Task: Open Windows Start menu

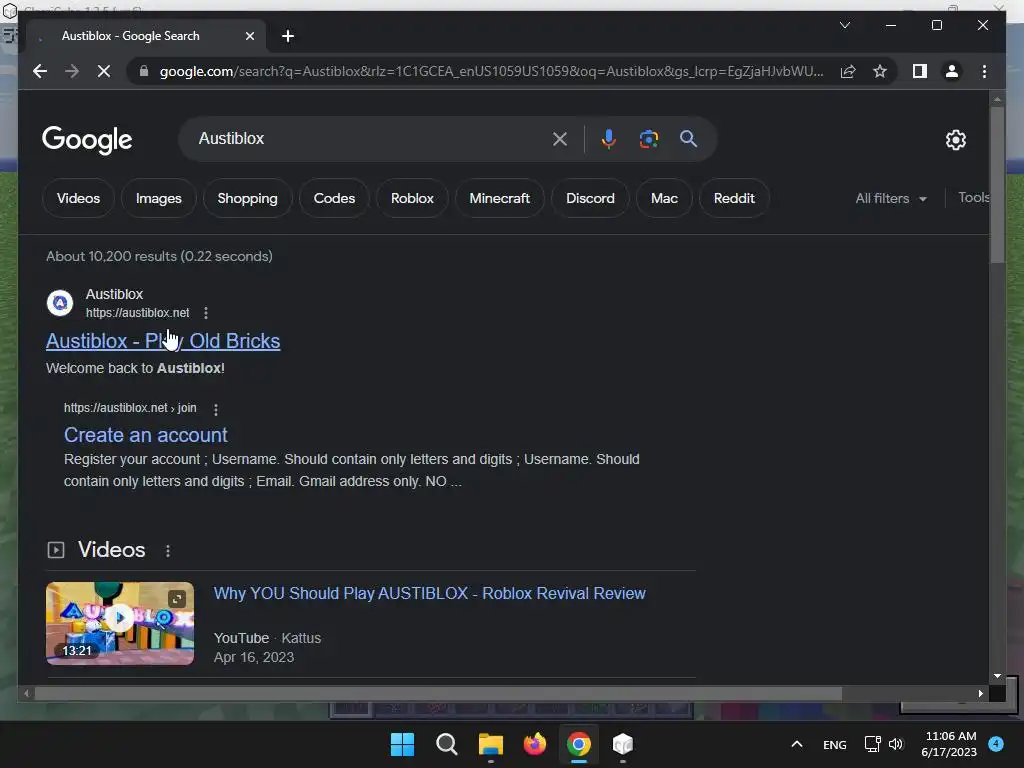Action: tap(402, 744)
